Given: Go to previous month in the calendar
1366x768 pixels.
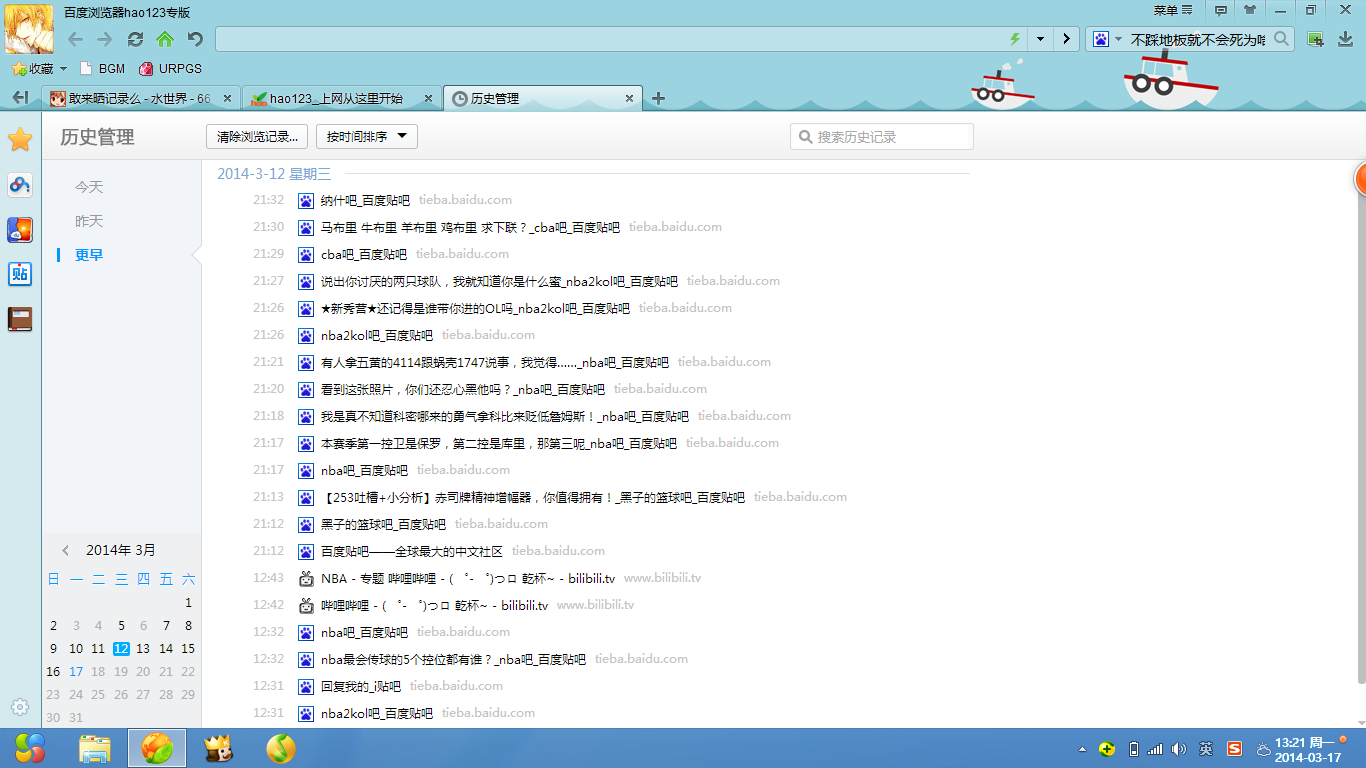Looking at the screenshot, I should pos(66,550).
